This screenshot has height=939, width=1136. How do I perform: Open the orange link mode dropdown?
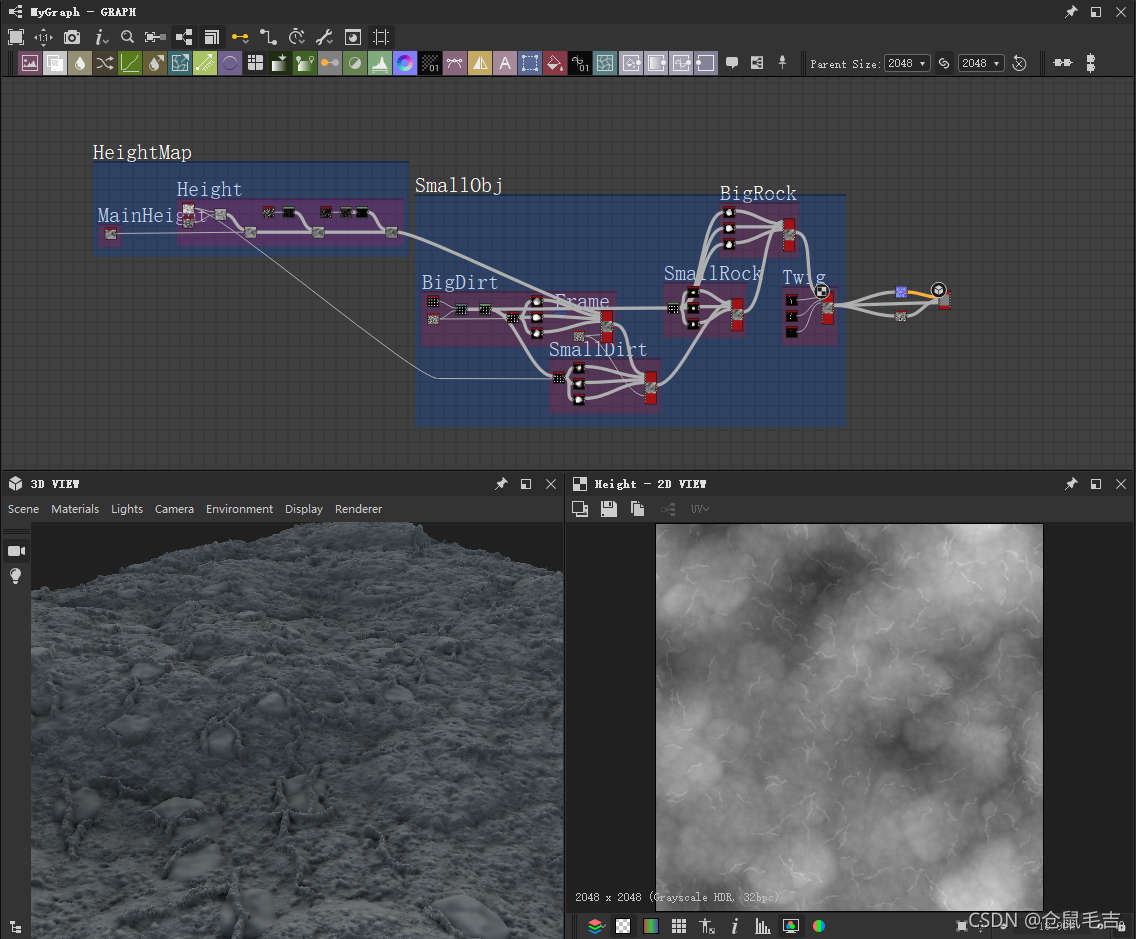tap(240, 37)
